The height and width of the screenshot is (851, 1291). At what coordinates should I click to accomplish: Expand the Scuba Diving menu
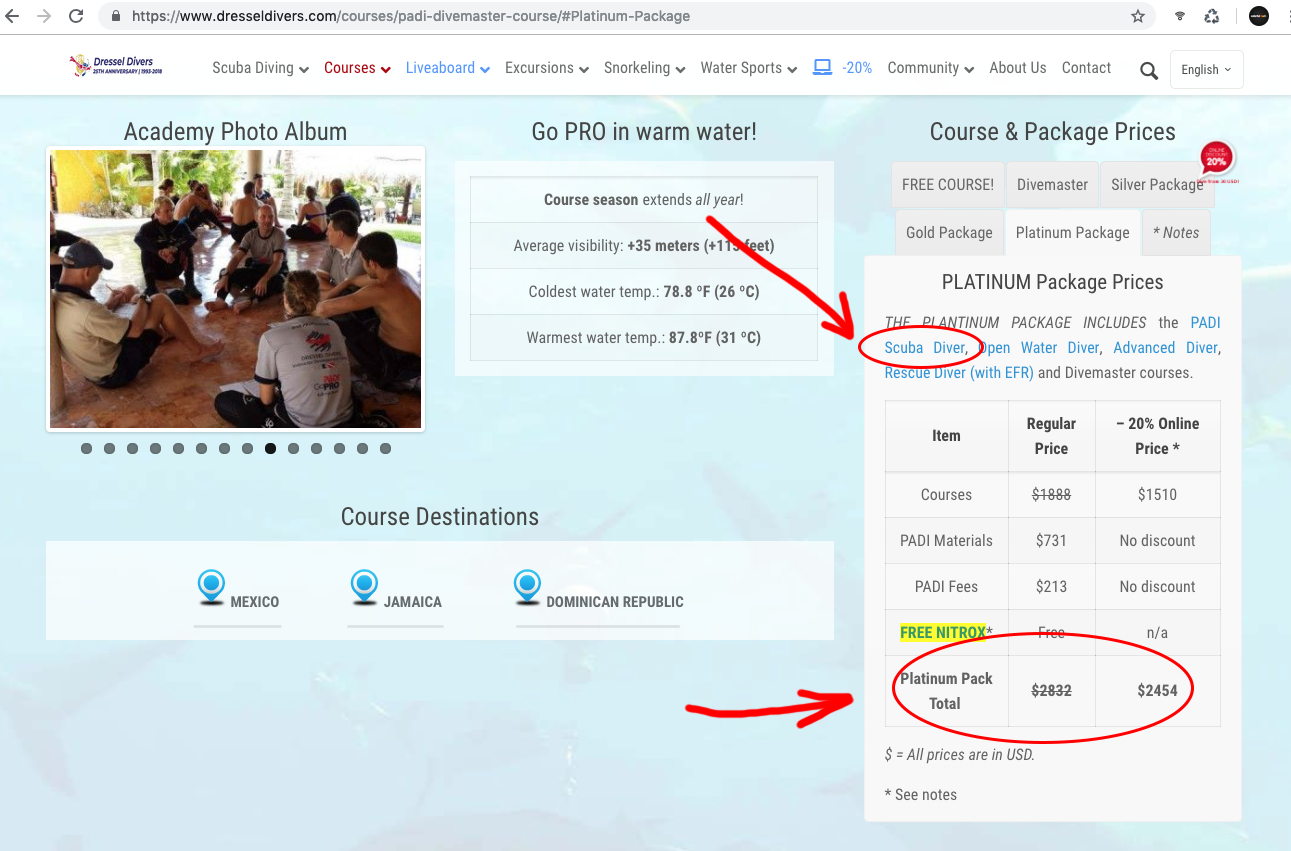pyautogui.click(x=260, y=68)
